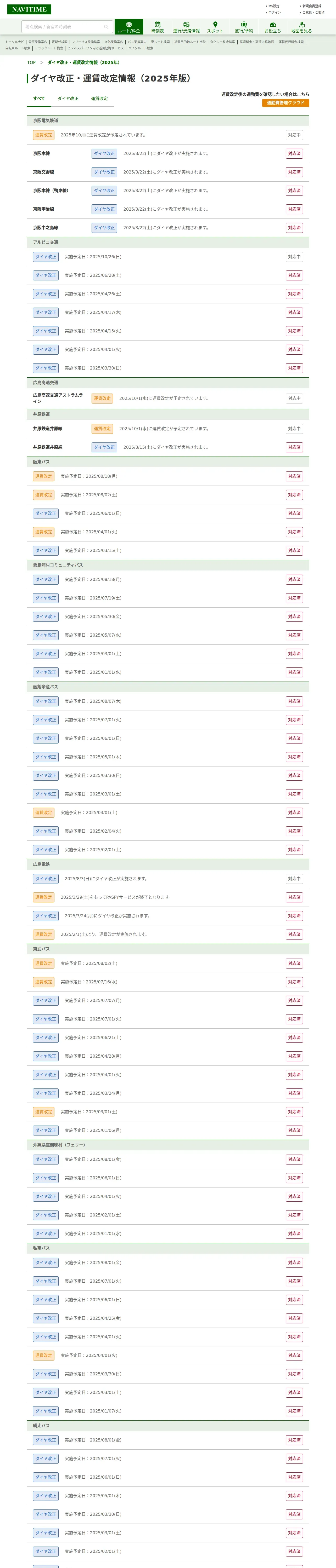Open 粟島浦村コミュニティバス 2025/05/30(金) entry
Screen dimensions: 336x1568
168,616
